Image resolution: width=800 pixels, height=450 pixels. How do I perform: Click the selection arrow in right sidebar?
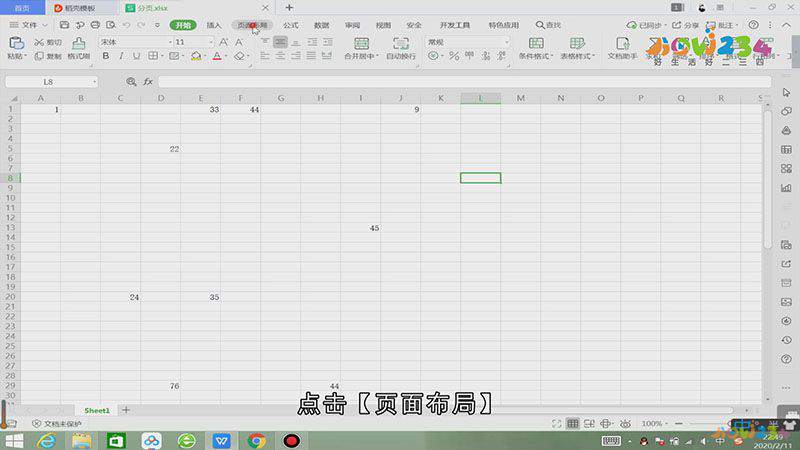(786, 92)
